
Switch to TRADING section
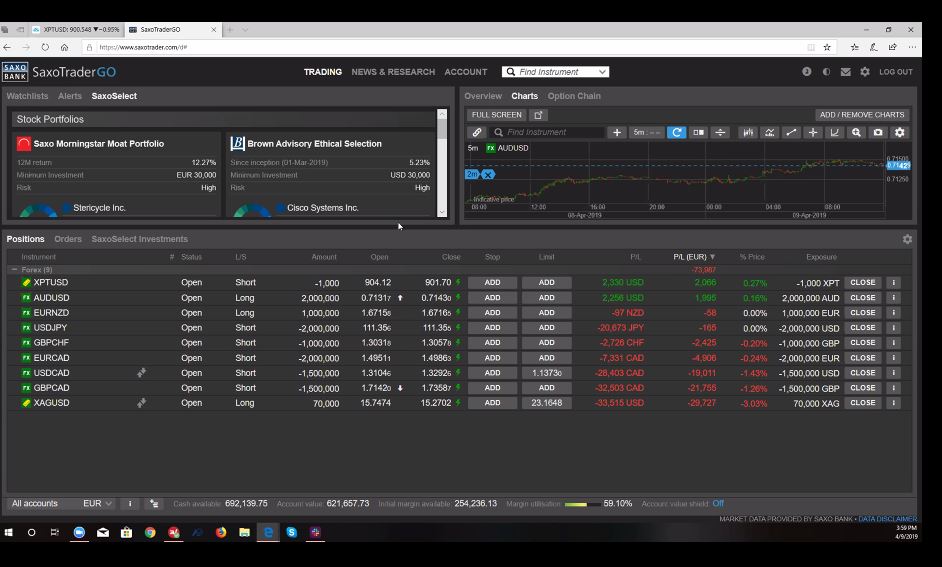pyautogui.click(x=323, y=71)
